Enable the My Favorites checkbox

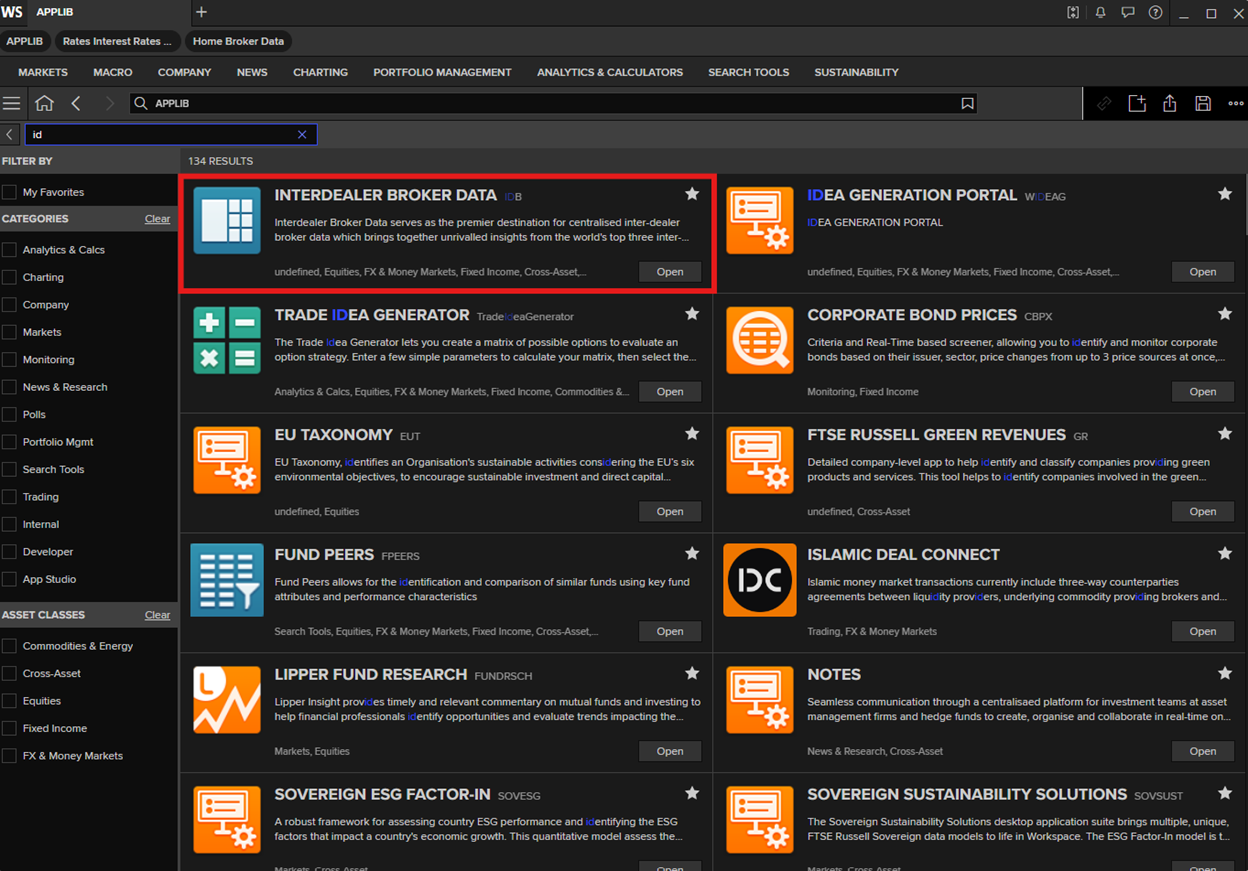pyautogui.click(x=9, y=192)
